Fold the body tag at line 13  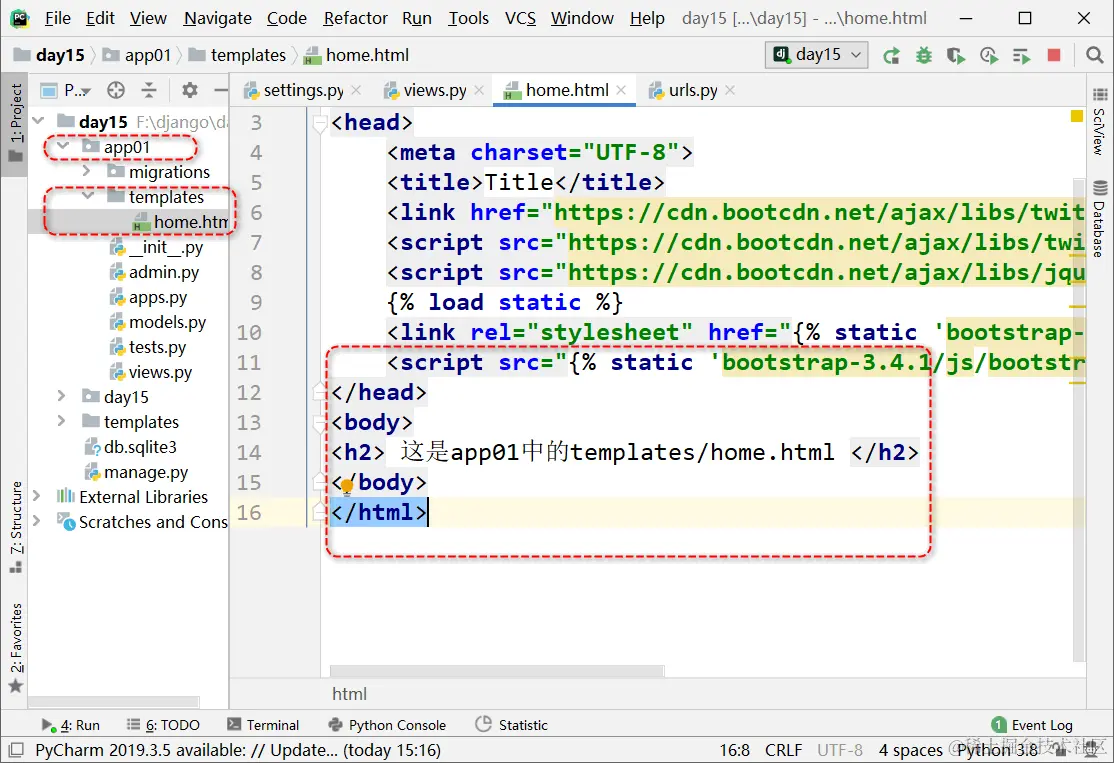[x=320, y=423]
